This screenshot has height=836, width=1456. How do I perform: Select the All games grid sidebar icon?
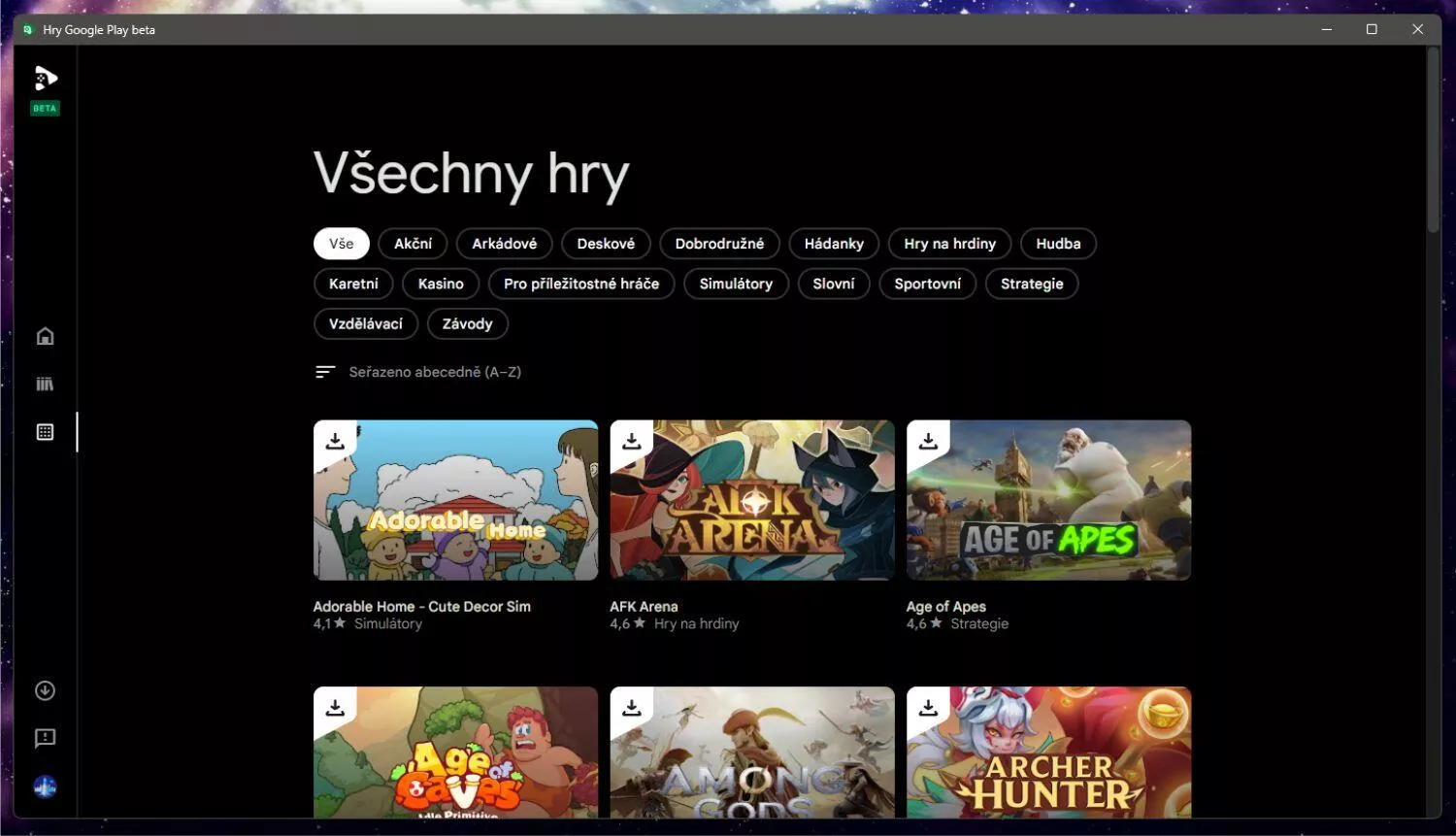[45, 432]
